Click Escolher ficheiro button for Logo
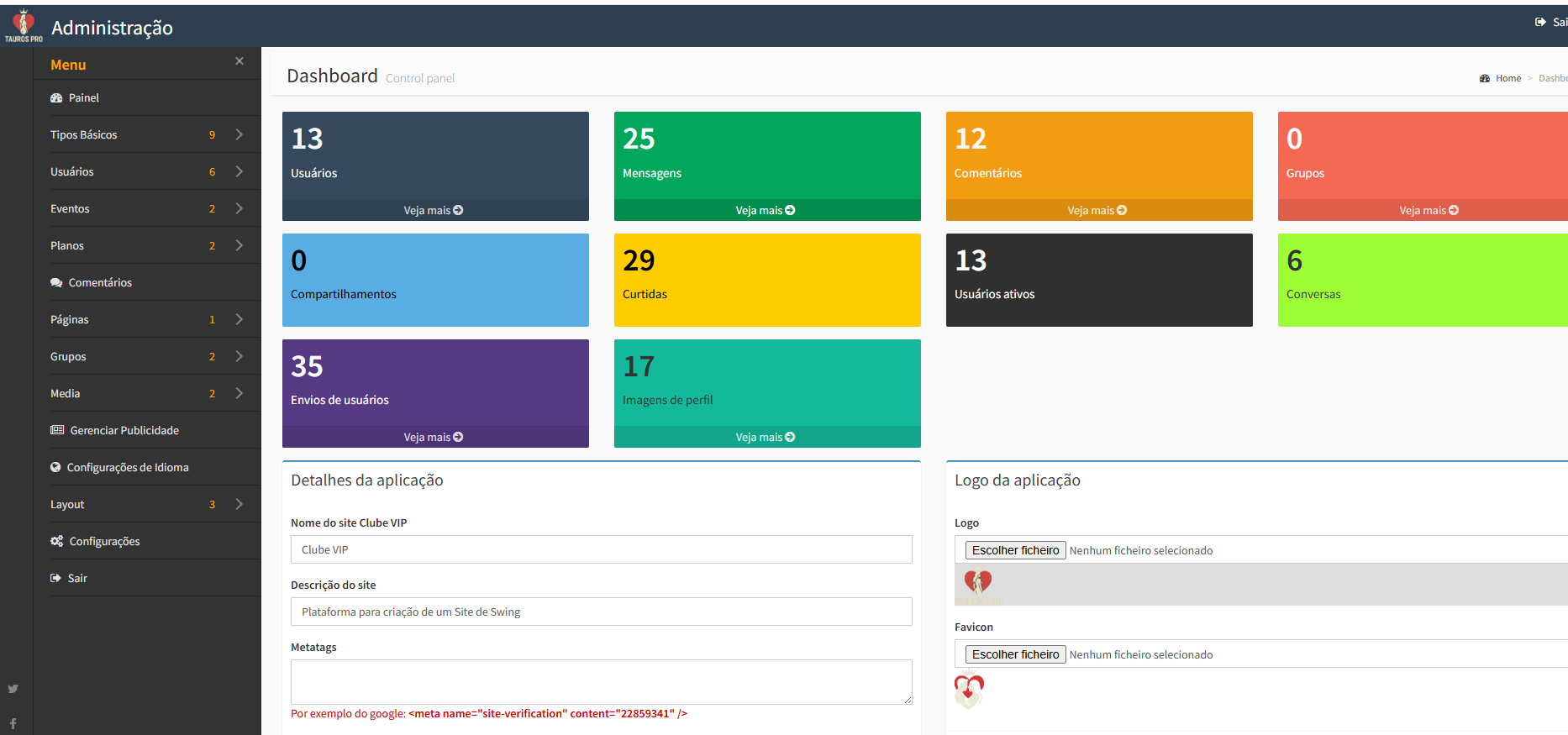Image resolution: width=1568 pixels, height=735 pixels. coord(1015,550)
